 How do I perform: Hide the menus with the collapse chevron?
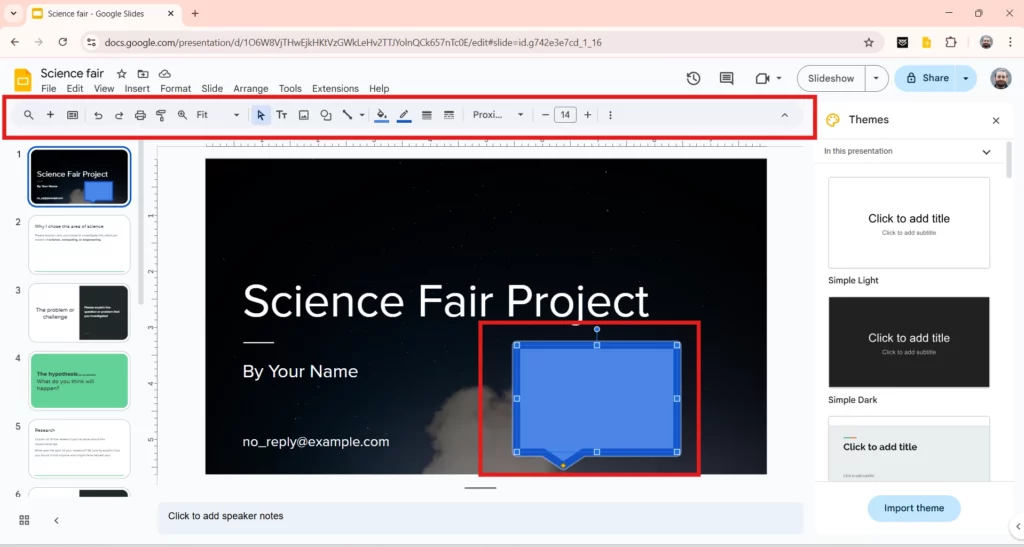click(x=784, y=115)
